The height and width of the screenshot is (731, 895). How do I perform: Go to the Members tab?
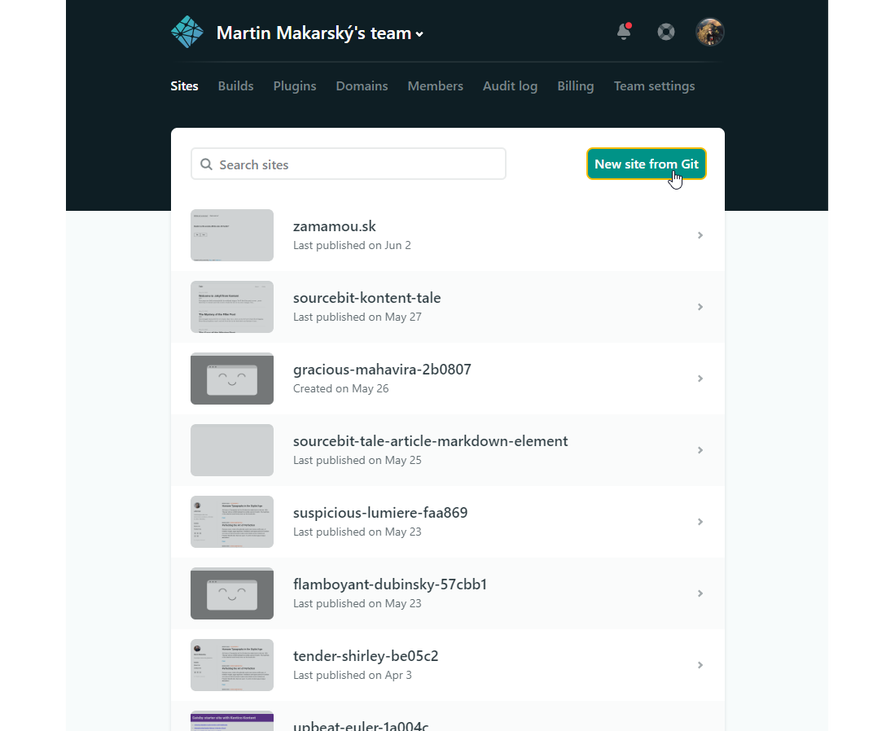click(435, 86)
